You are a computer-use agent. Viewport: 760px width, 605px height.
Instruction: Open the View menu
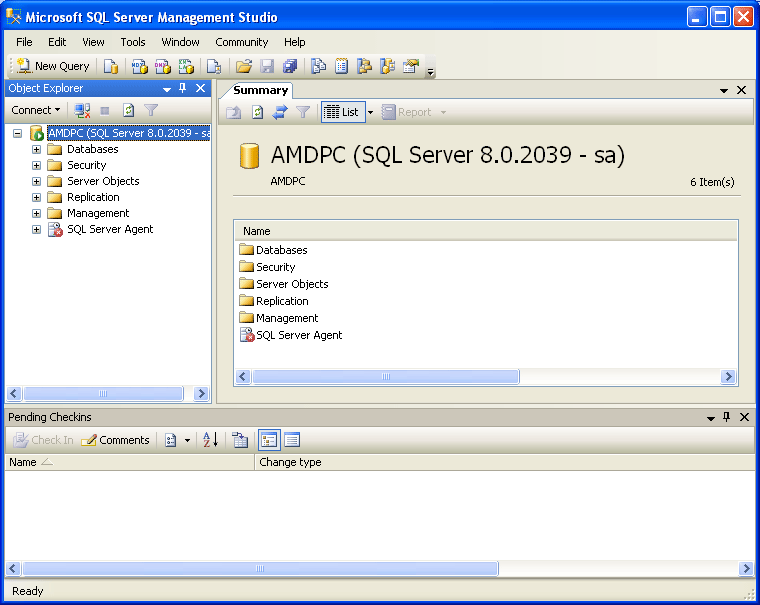[x=93, y=42]
